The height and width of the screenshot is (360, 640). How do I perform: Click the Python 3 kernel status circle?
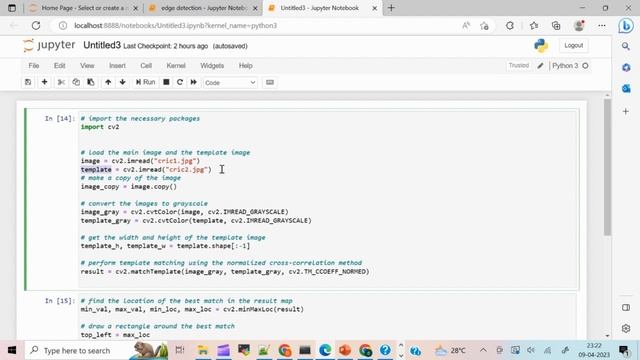(585, 66)
